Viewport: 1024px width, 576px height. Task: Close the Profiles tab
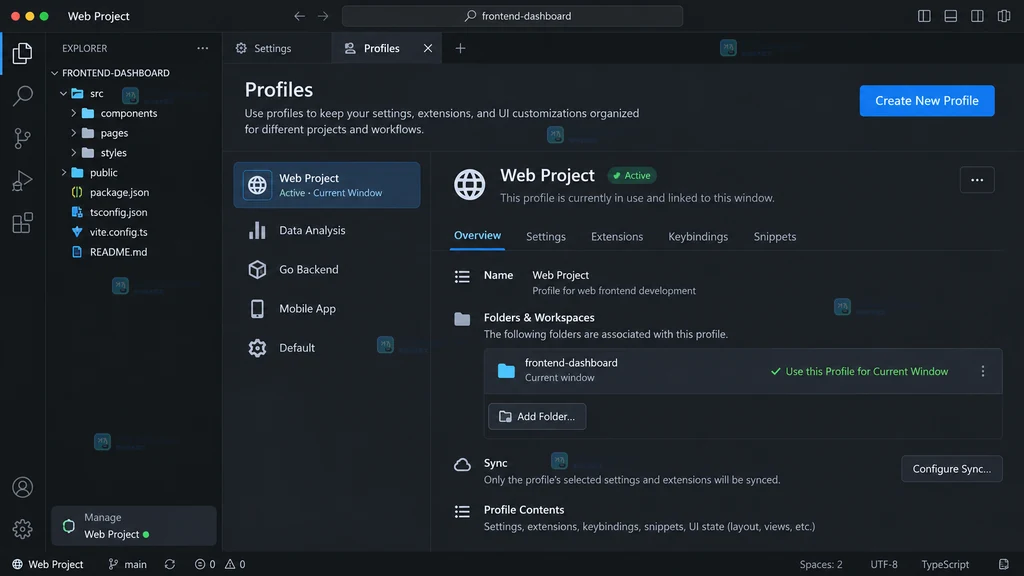click(x=428, y=48)
